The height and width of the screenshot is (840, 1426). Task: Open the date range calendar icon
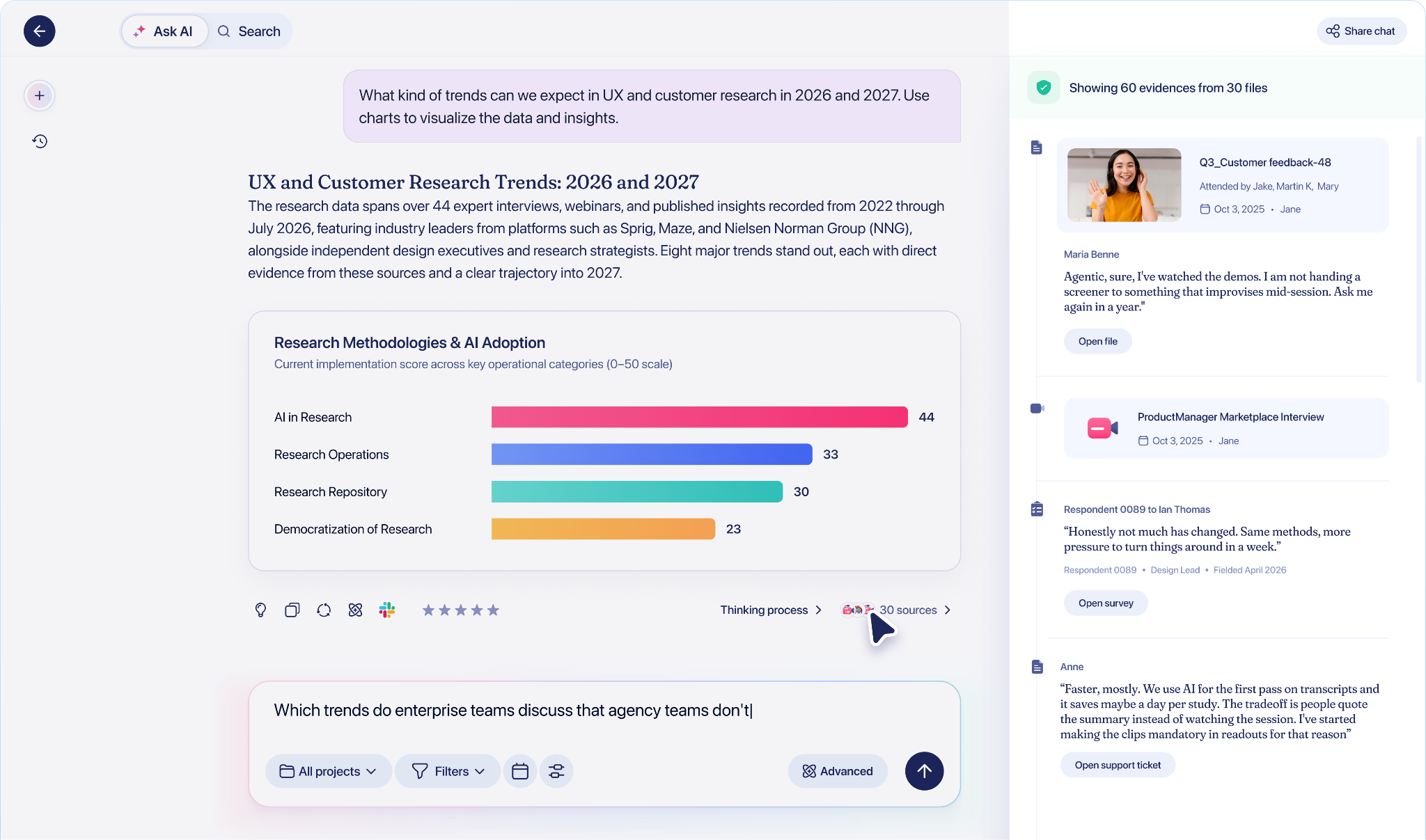pos(520,771)
